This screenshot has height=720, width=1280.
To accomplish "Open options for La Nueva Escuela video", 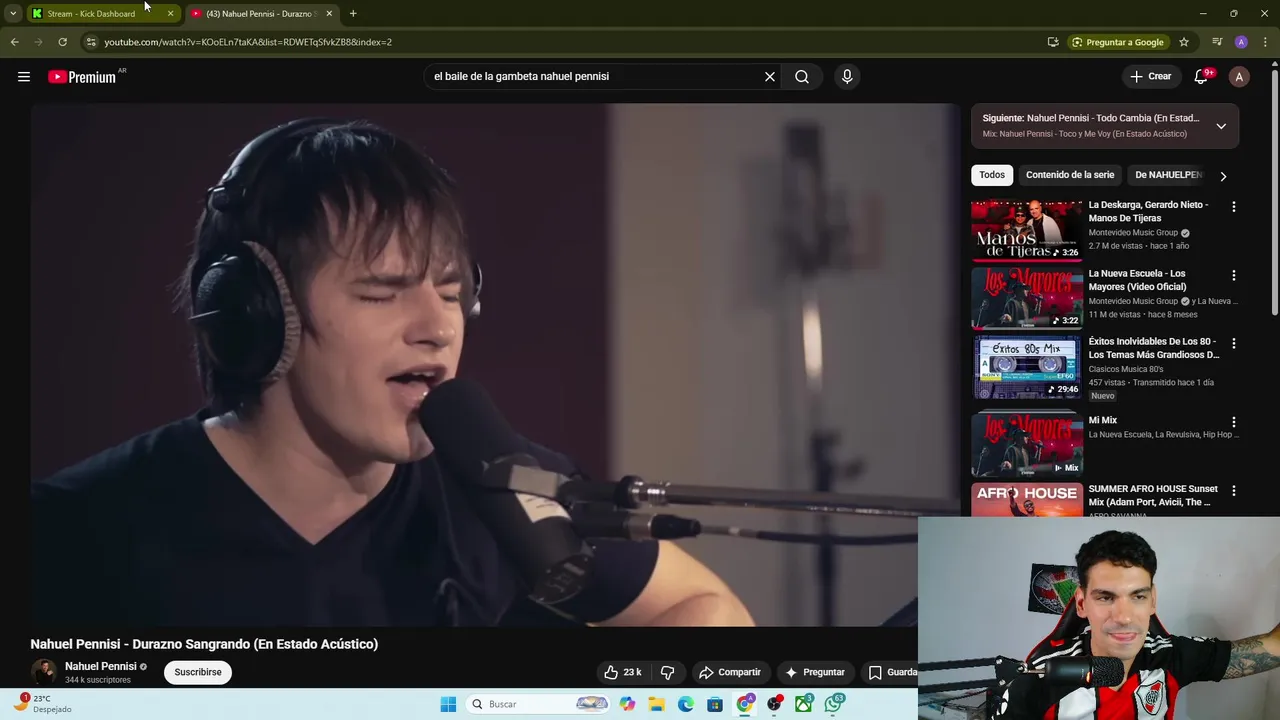I will tap(1233, 275).
